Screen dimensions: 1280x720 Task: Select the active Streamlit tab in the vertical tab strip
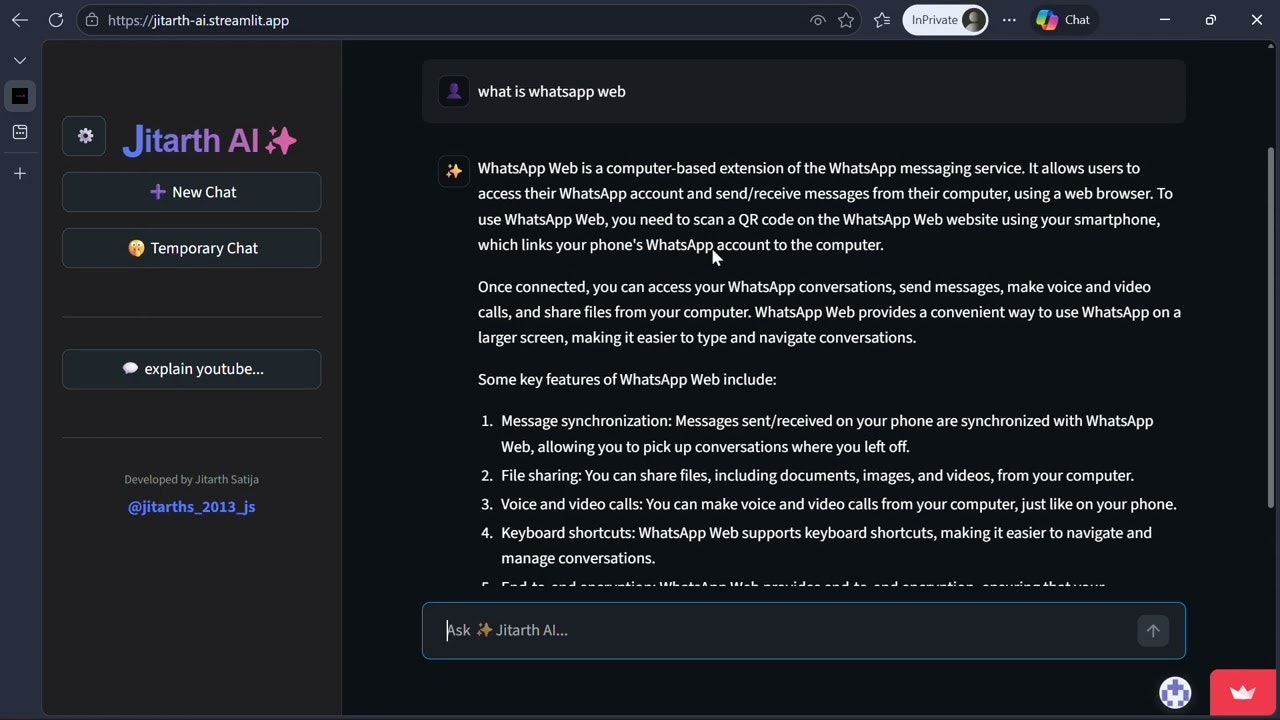click(x=20, y=96)
